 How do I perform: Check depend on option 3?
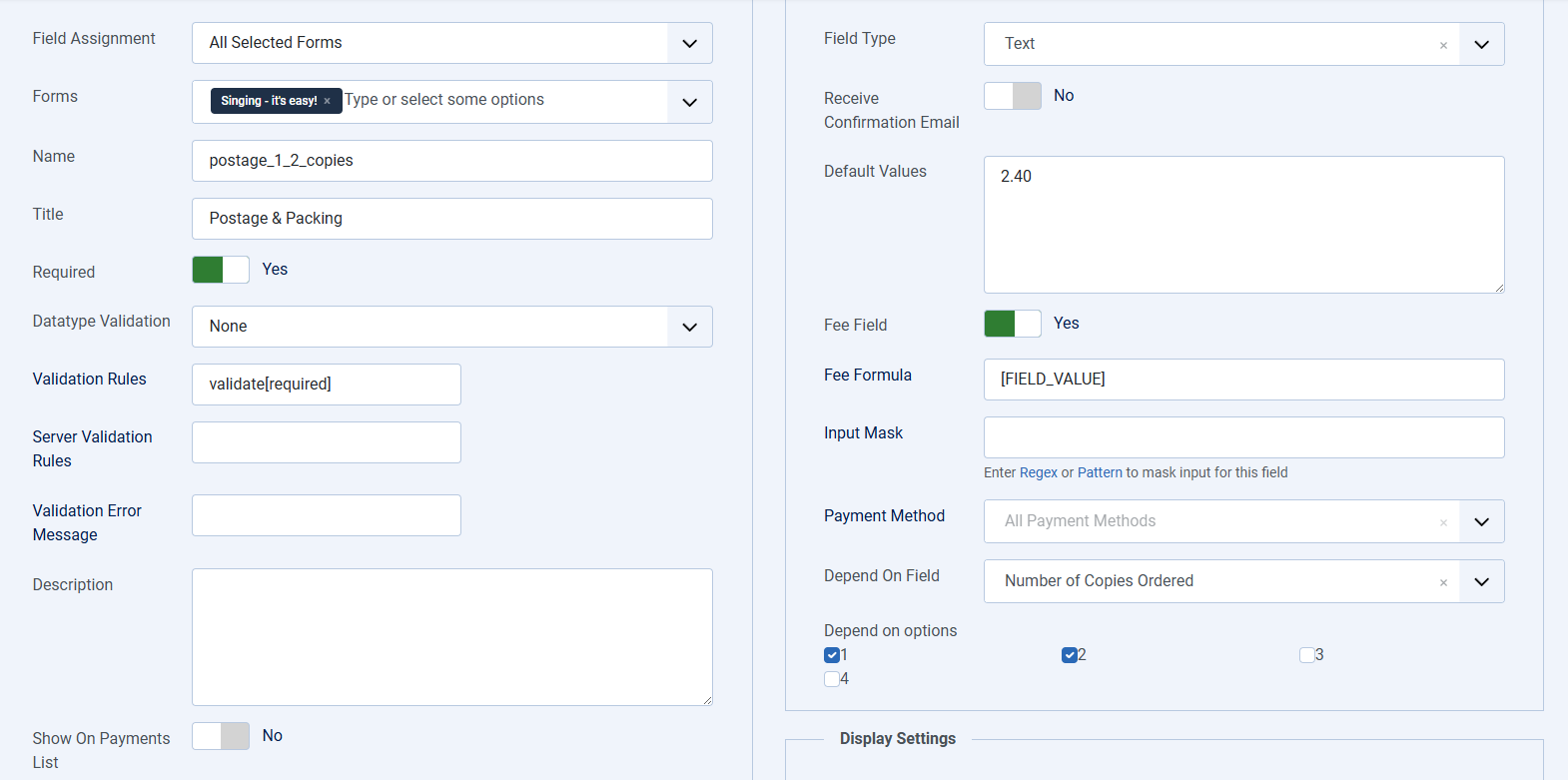(x=1306, y=655)
